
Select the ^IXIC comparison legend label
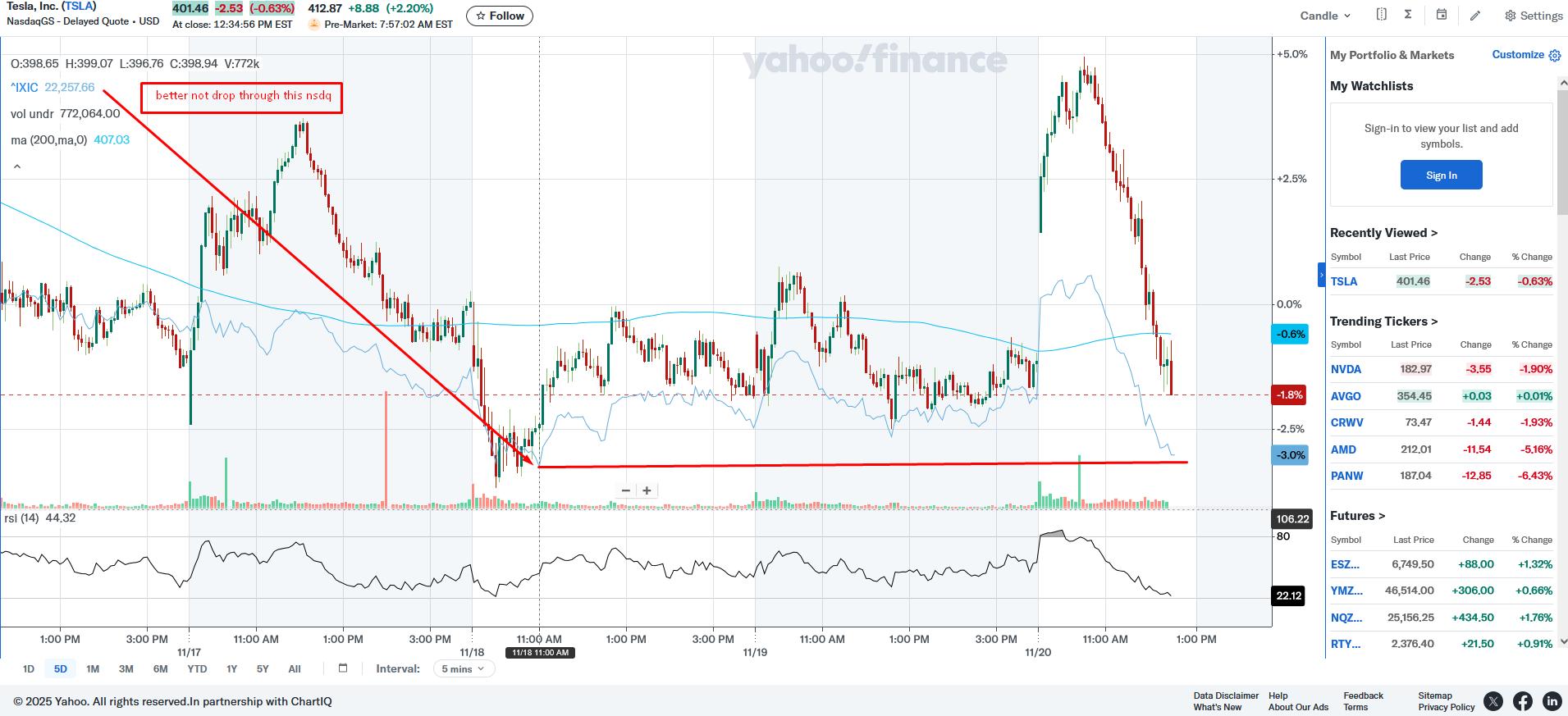(25, 88)
